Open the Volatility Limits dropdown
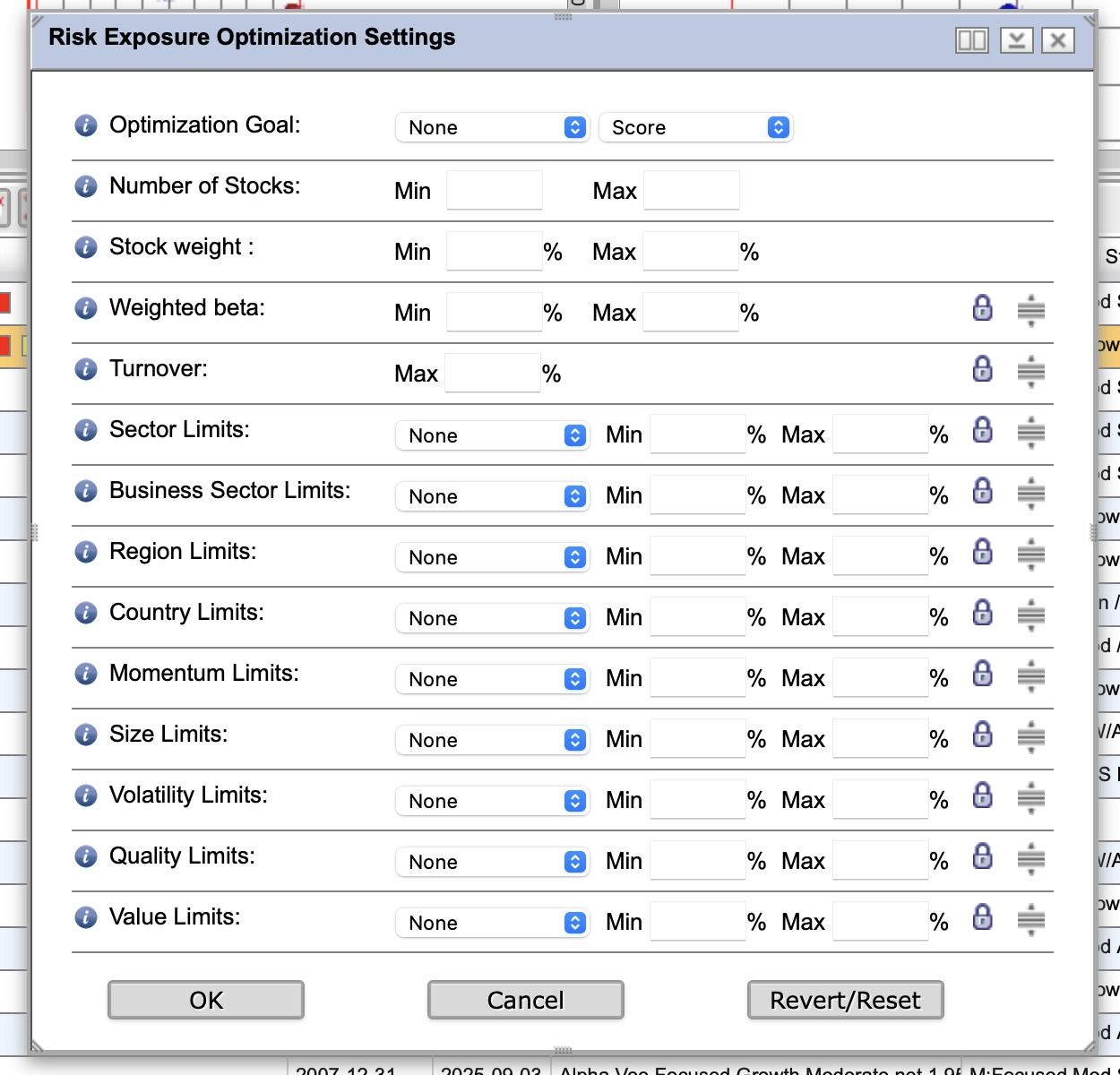1120x1075 pixels. click(x=491, y=801)
